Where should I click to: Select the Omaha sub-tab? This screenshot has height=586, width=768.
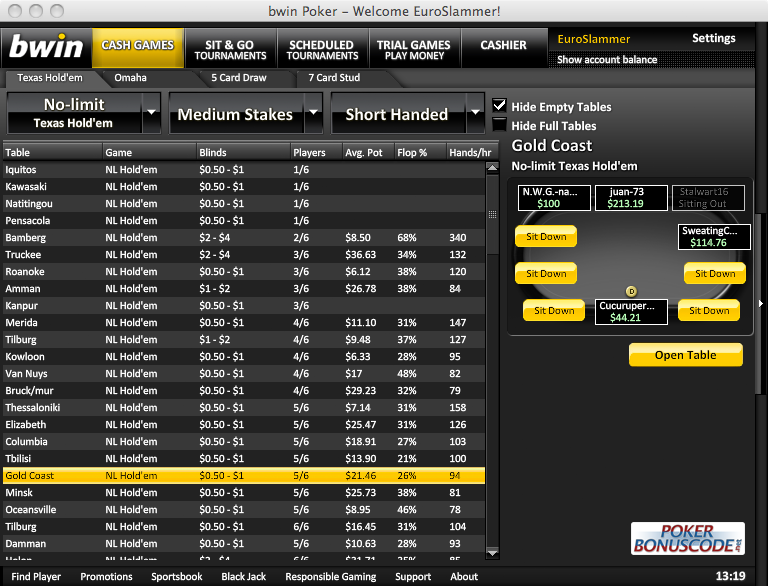coord(130,77)
